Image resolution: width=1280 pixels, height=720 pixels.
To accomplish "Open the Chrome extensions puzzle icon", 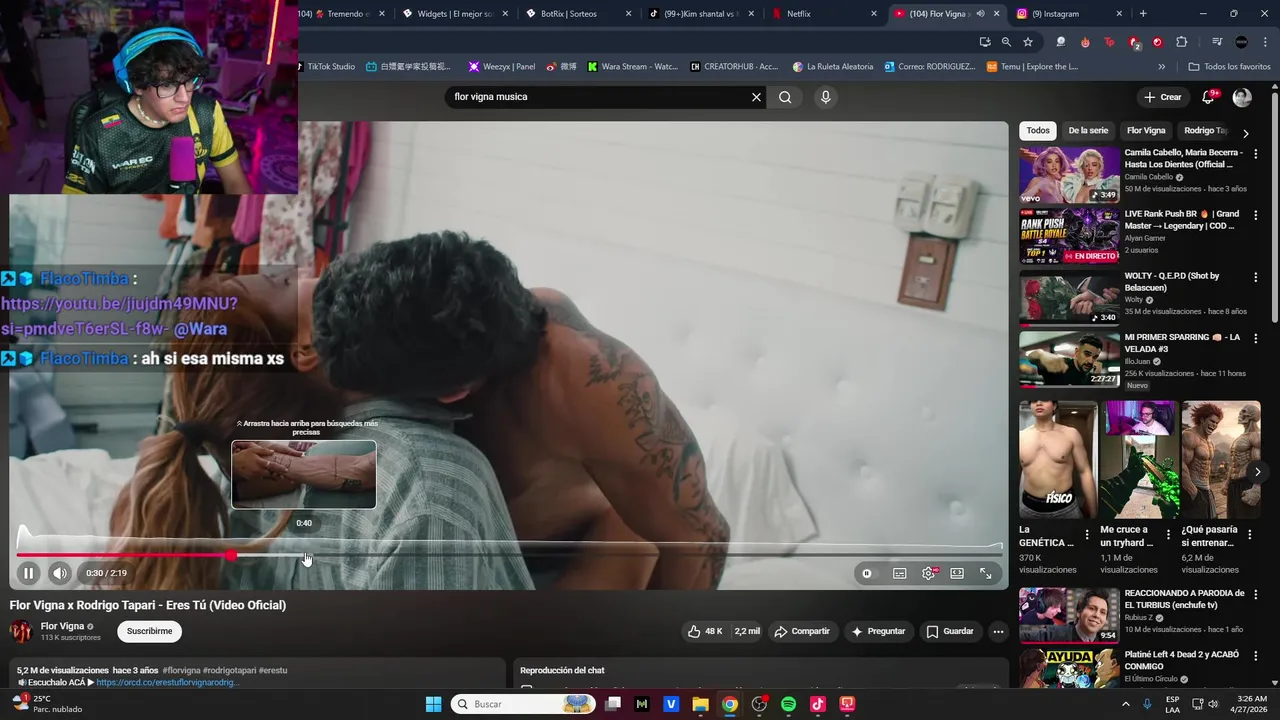I will click(1181, 42).
